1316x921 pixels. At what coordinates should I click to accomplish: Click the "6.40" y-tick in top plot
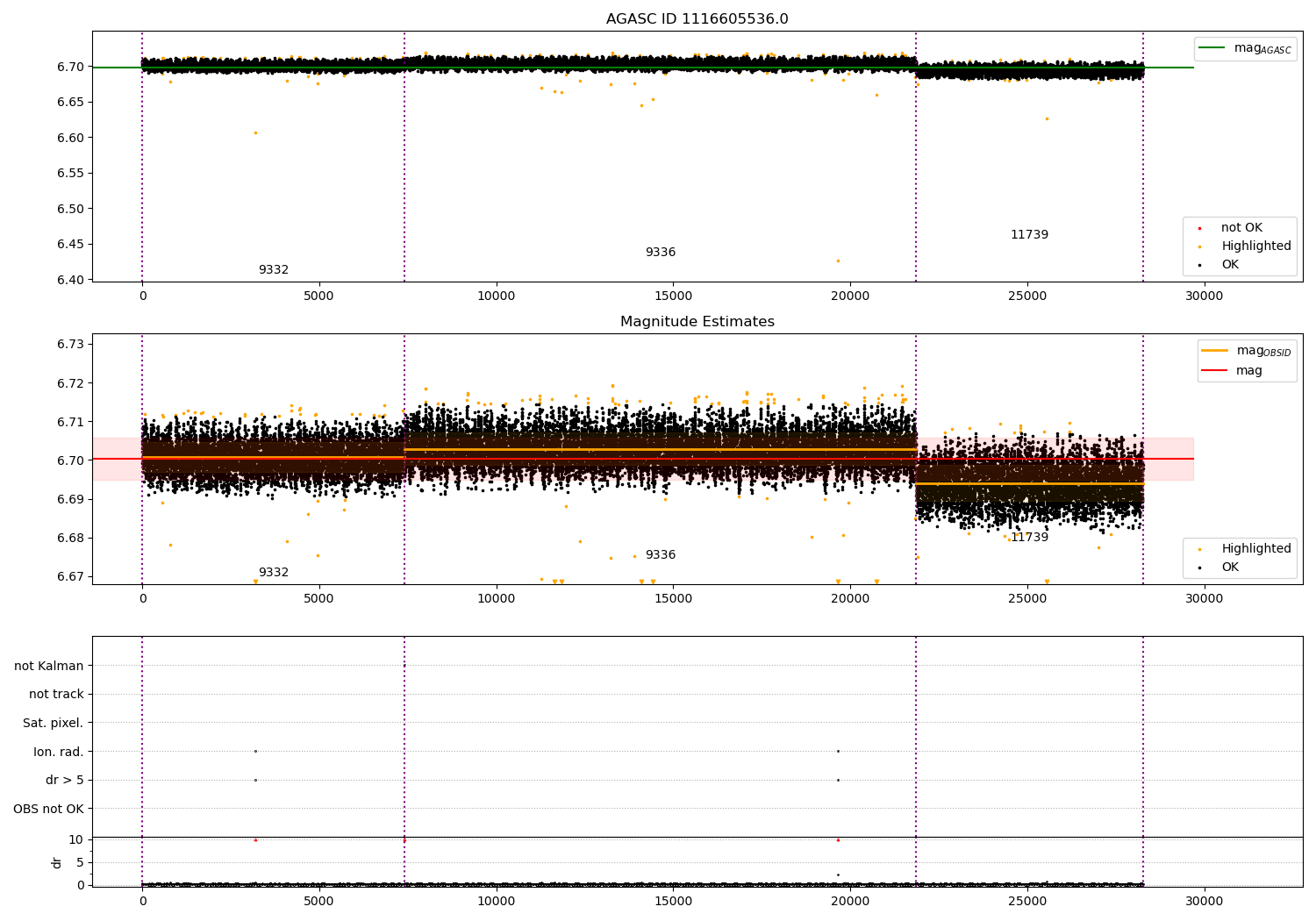tap(71, 281)
